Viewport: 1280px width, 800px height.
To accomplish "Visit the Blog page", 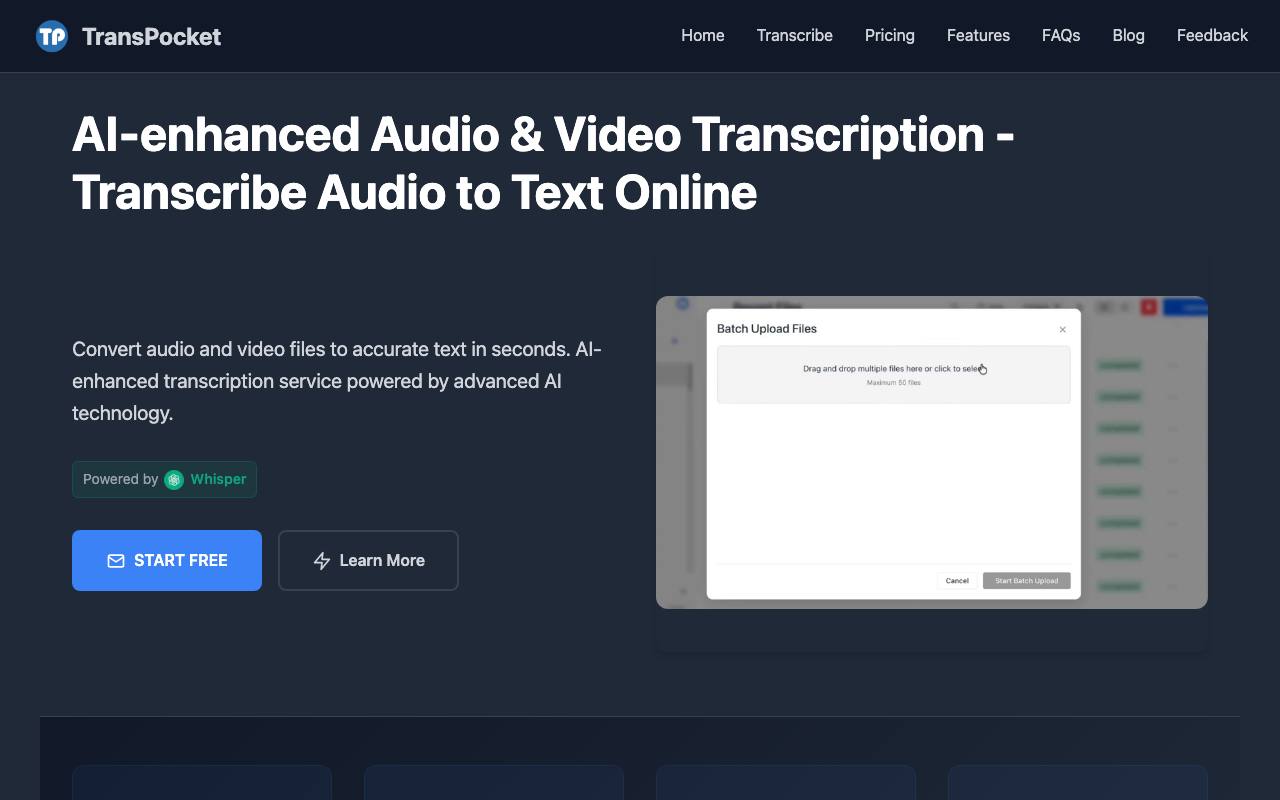I will [1128, 35].
